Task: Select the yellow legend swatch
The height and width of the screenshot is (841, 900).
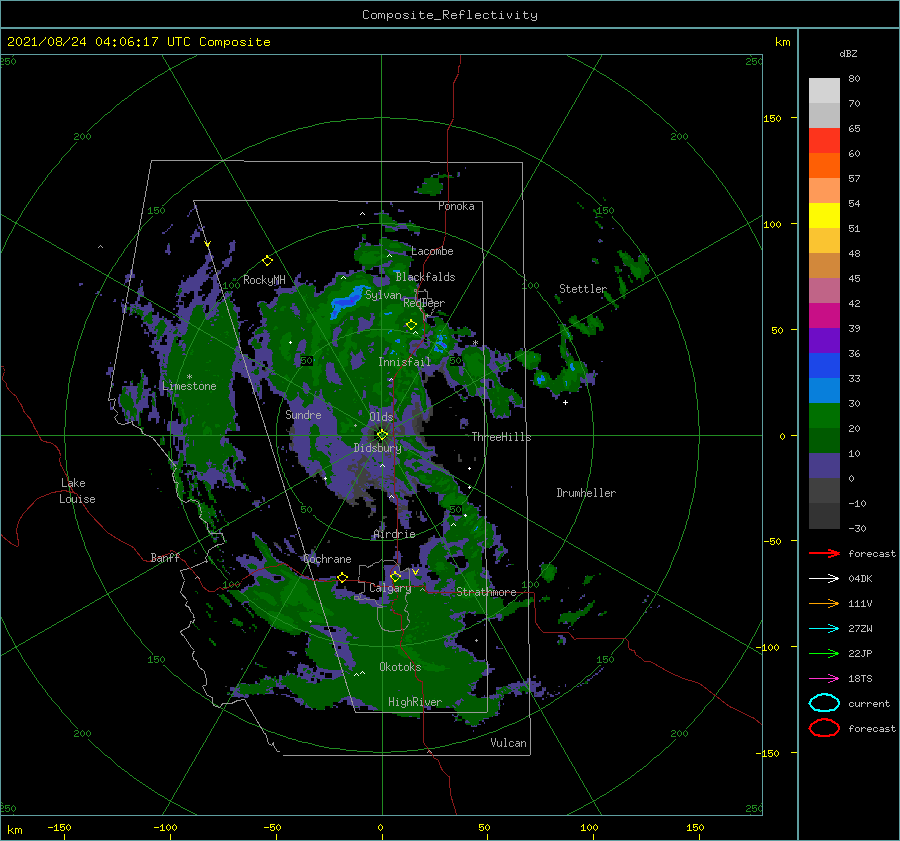Action: click(824, 216)
